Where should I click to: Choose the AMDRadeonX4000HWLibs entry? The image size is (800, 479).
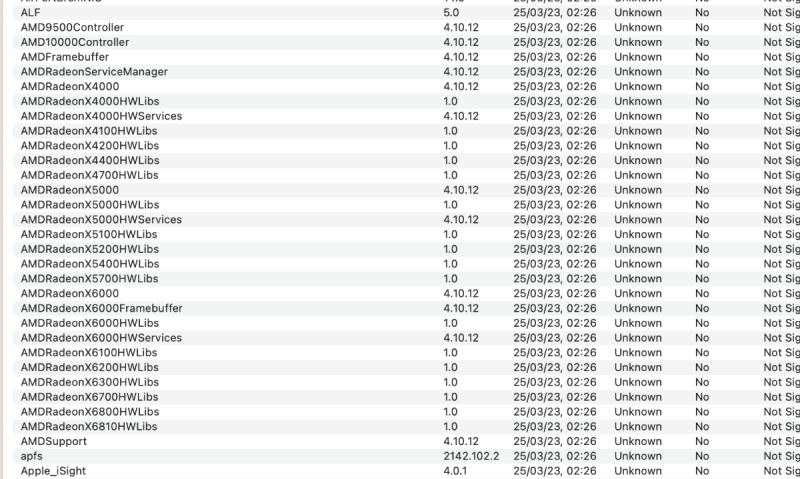90,101
